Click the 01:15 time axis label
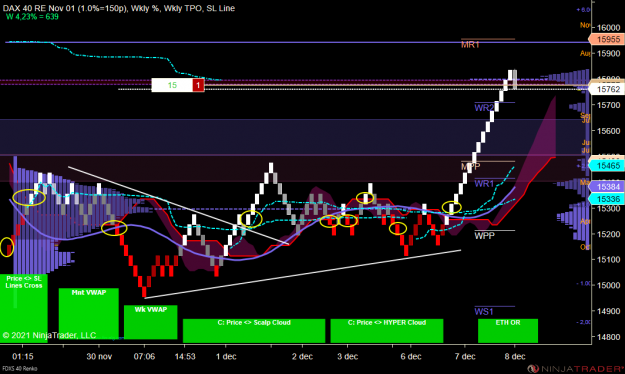Image resolution: width=625 pixels, height=374 pixels. (23, 356)
